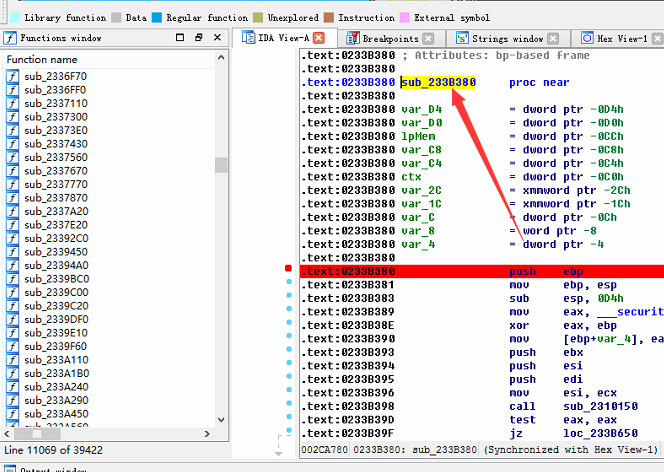This screenshot has height=472, width=664.
Task: Select function sub_2339DF0 in list
Action: [x=56, y=319]
